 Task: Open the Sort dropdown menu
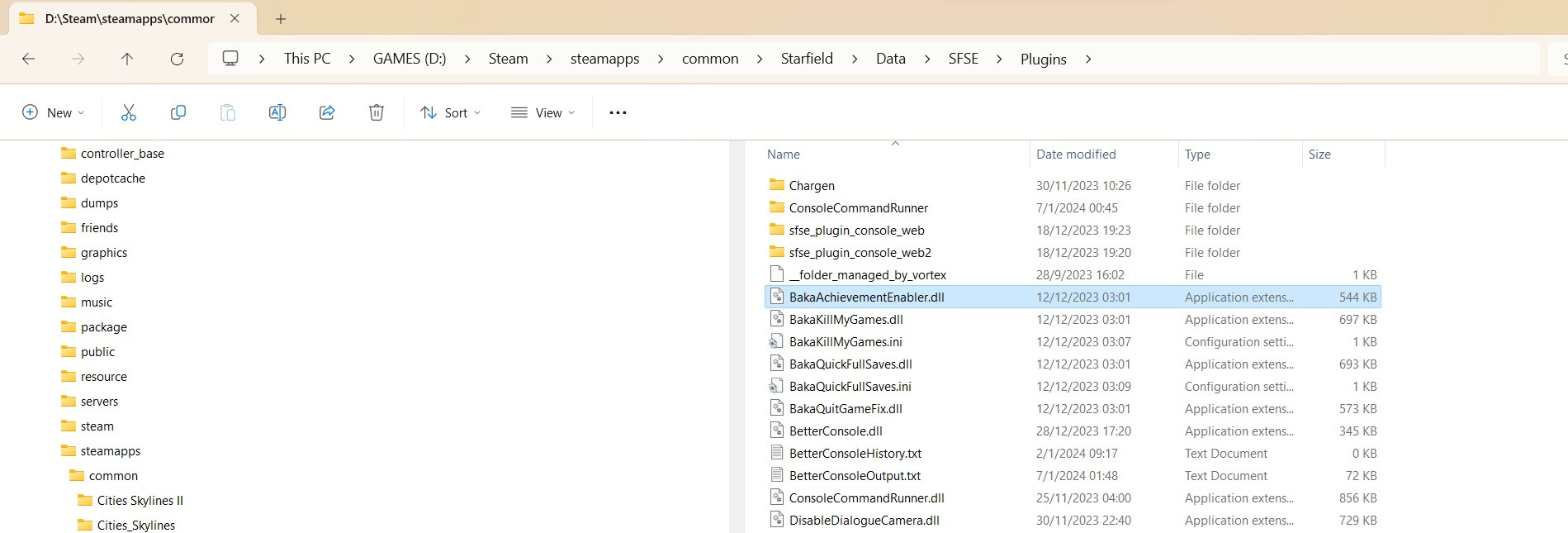[x=450, y=112]
